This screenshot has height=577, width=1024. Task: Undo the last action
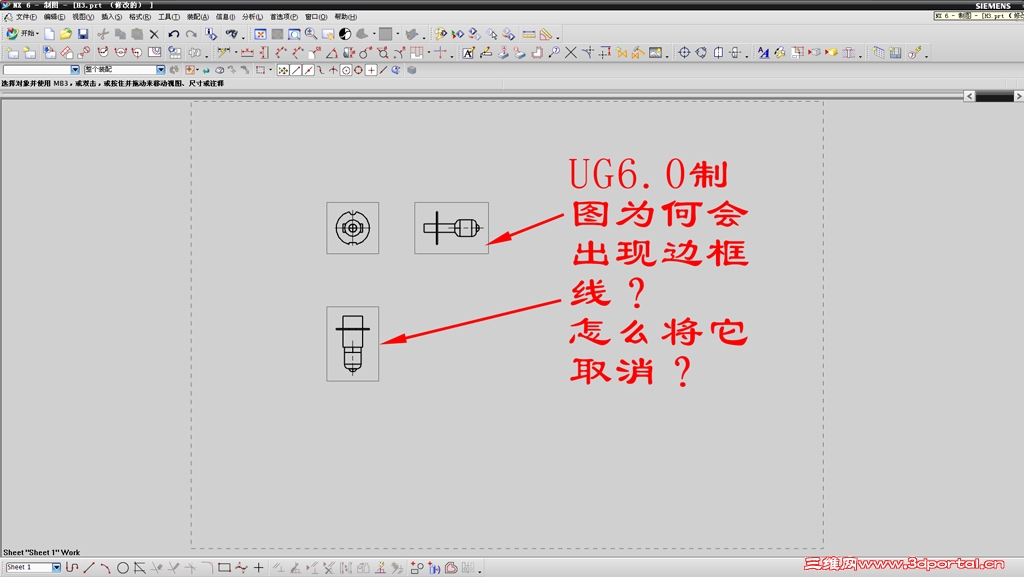pyautogui.click(x=174, y=34)
